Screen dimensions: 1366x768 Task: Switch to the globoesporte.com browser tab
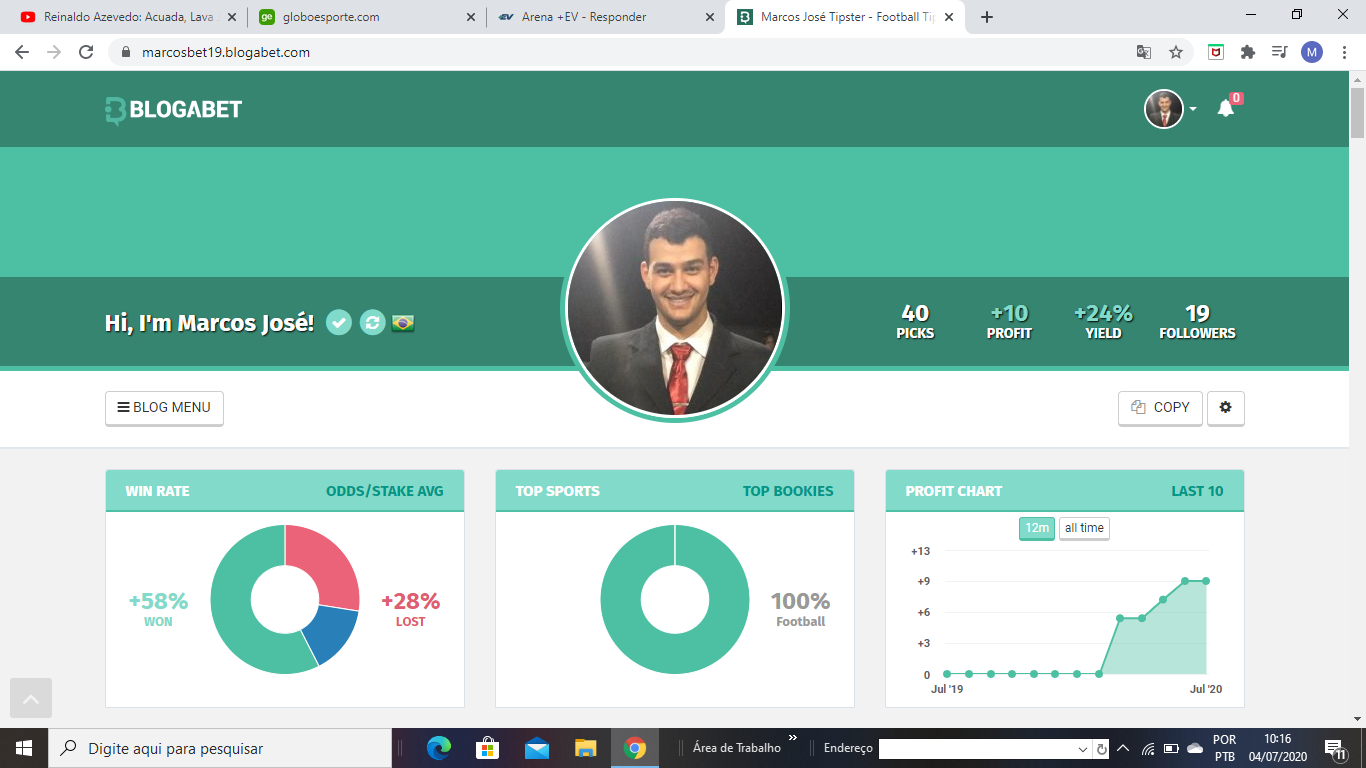[366, 17]
